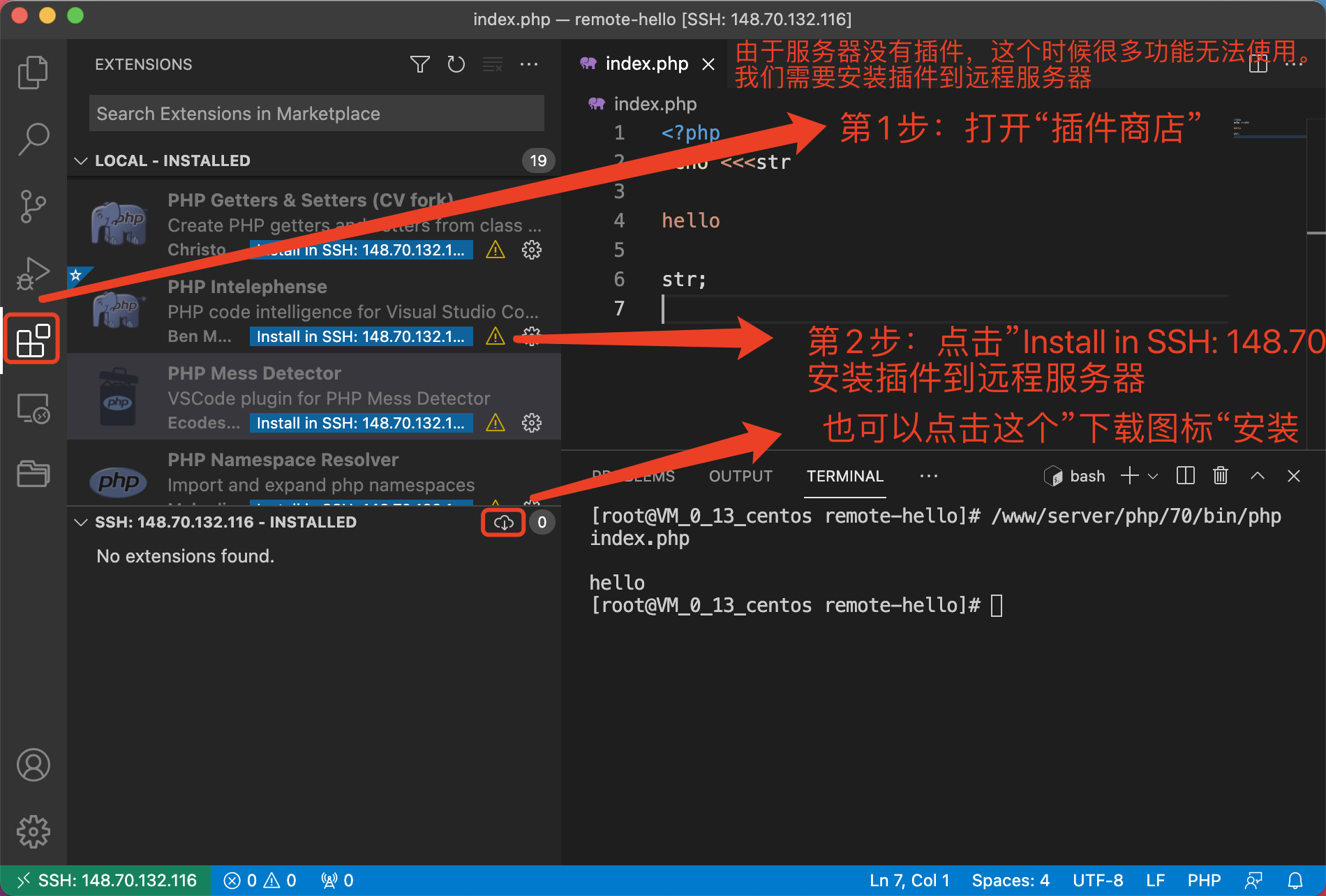Clear extensions search results
Screen dimensions: 1326x896
tap(493, 64)
